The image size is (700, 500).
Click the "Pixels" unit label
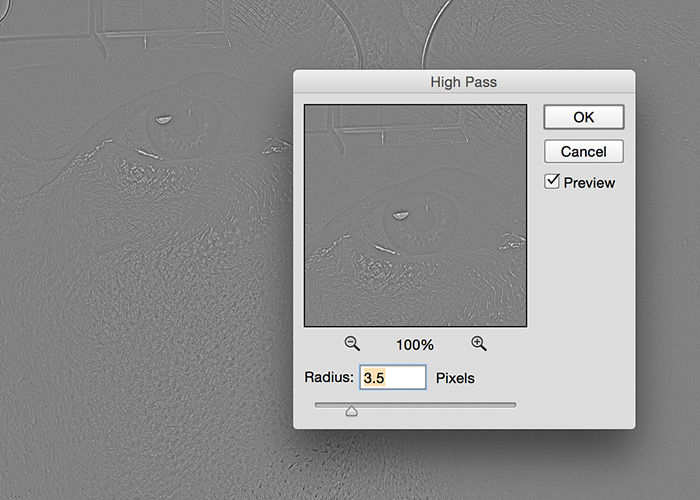[x=455, y=378]
